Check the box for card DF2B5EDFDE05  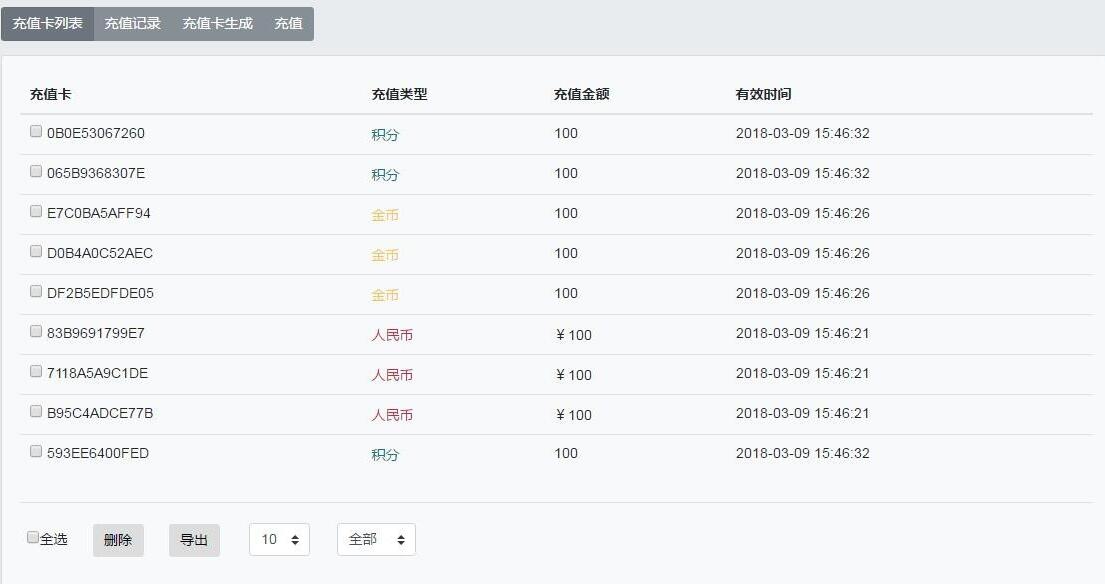coord(35,291)
